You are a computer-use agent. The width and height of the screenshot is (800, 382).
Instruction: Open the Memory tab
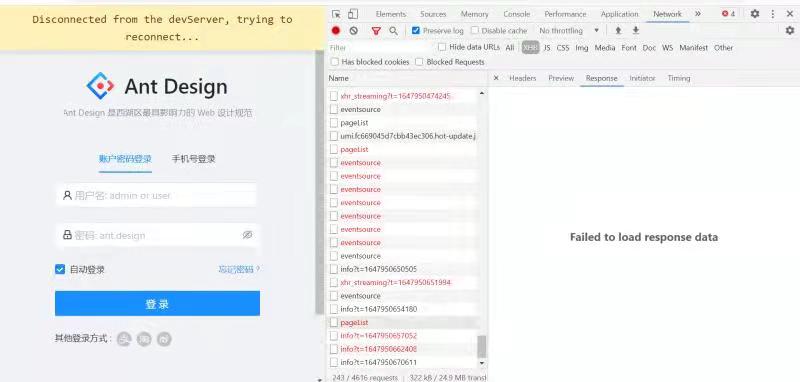pyautogui.click(x=474, y=14)
